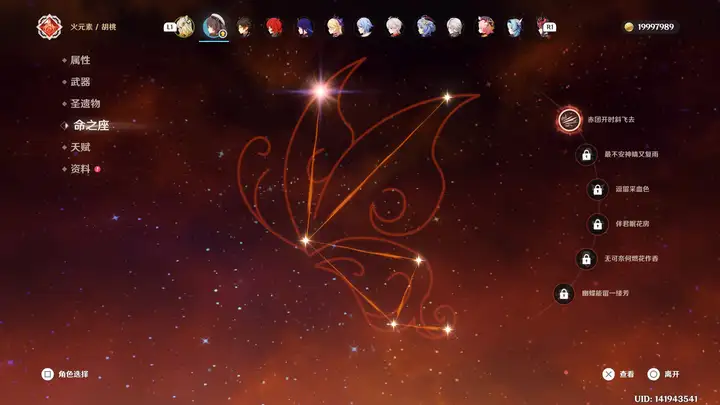Click the star at the upper-right wing tip
Viewport: 720px width, 405px height.
(x=447, y=97)
